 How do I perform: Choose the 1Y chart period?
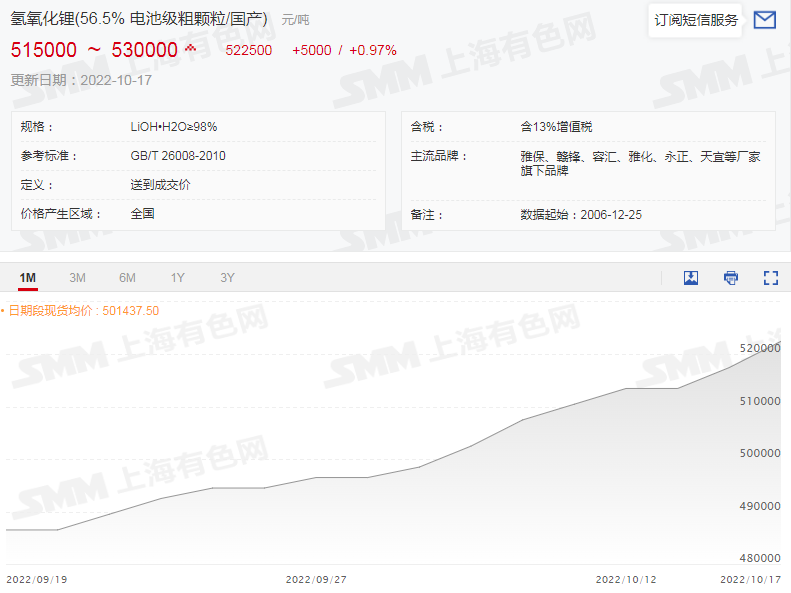tap(177, 278)
